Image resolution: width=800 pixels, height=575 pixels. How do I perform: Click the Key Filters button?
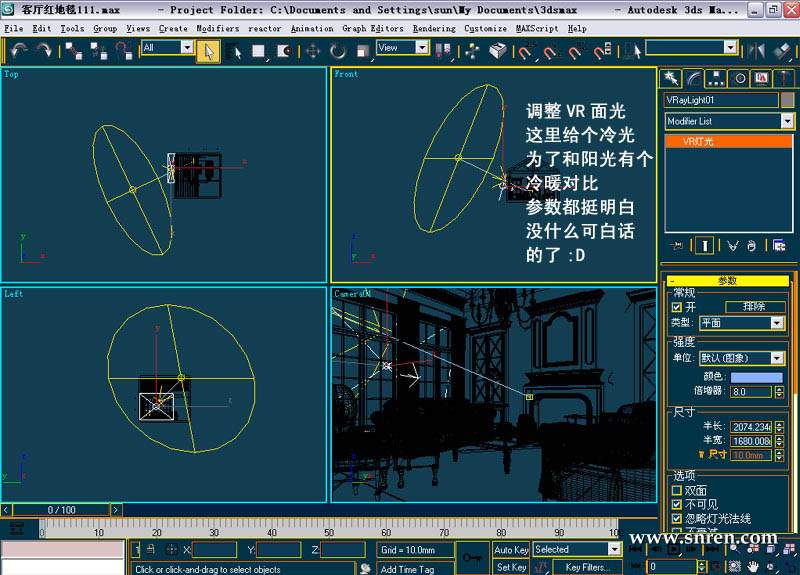coord(587,567)
